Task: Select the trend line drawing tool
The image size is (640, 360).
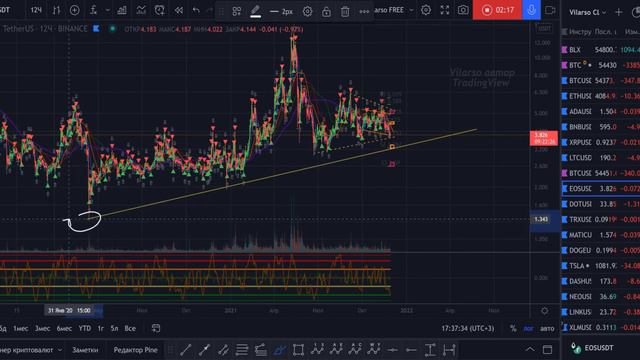Action: point(186,350)
